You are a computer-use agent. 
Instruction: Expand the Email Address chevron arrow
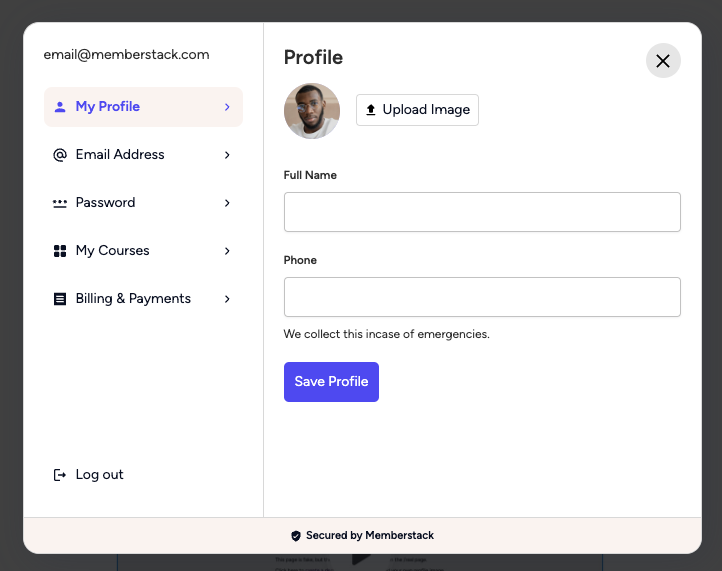(x=227, y=155)
